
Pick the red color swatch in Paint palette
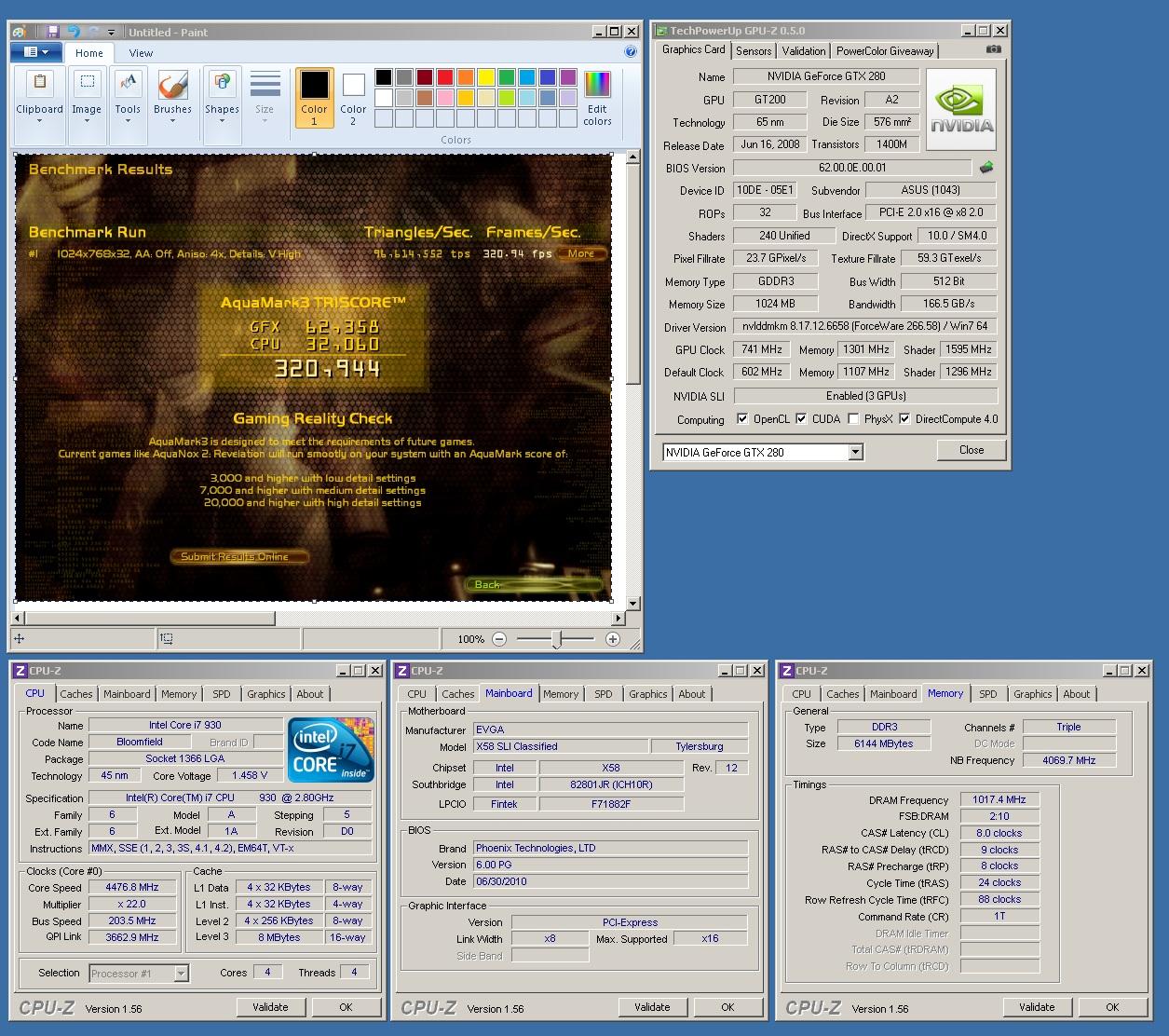coord(445,77)
